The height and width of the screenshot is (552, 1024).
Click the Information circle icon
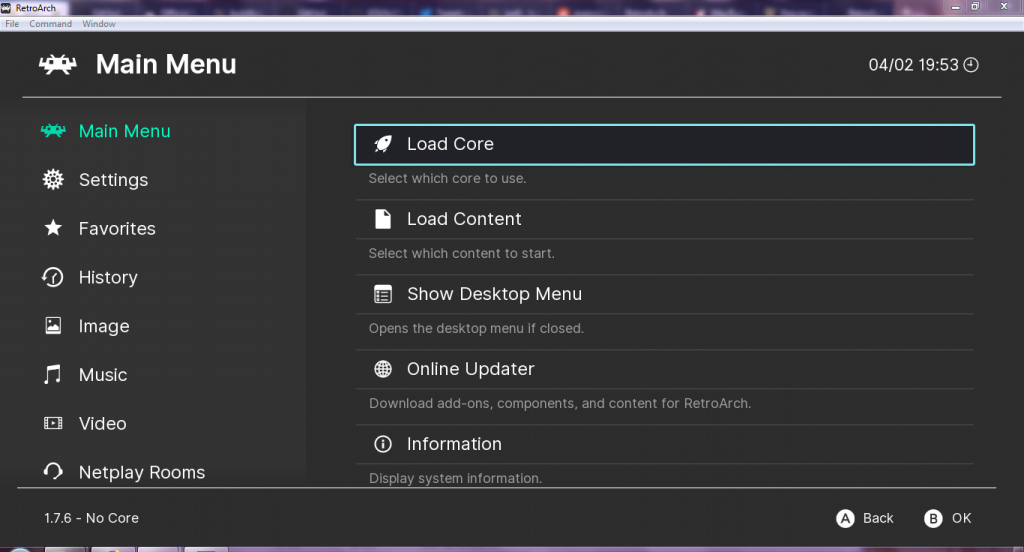(x=383, y=444)
